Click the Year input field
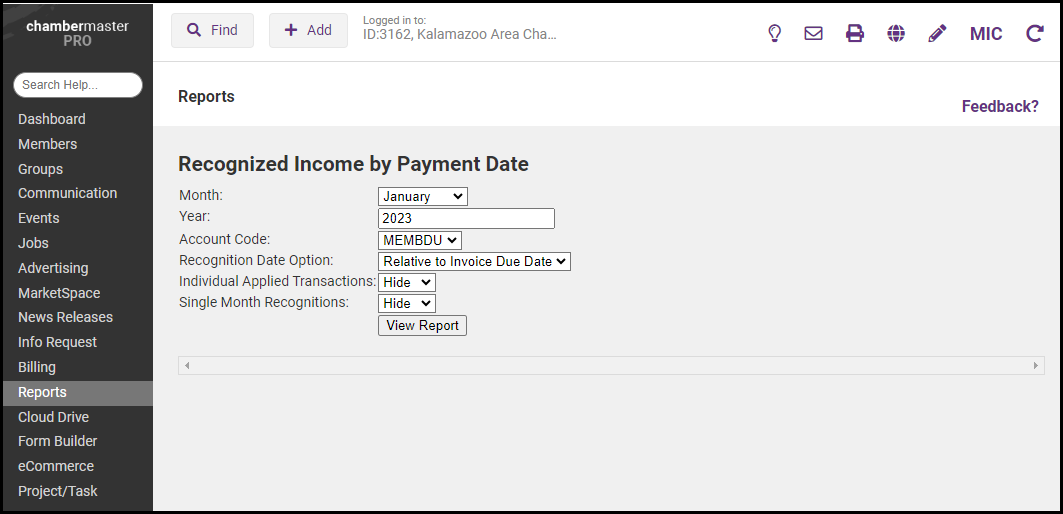 [466, 218]
